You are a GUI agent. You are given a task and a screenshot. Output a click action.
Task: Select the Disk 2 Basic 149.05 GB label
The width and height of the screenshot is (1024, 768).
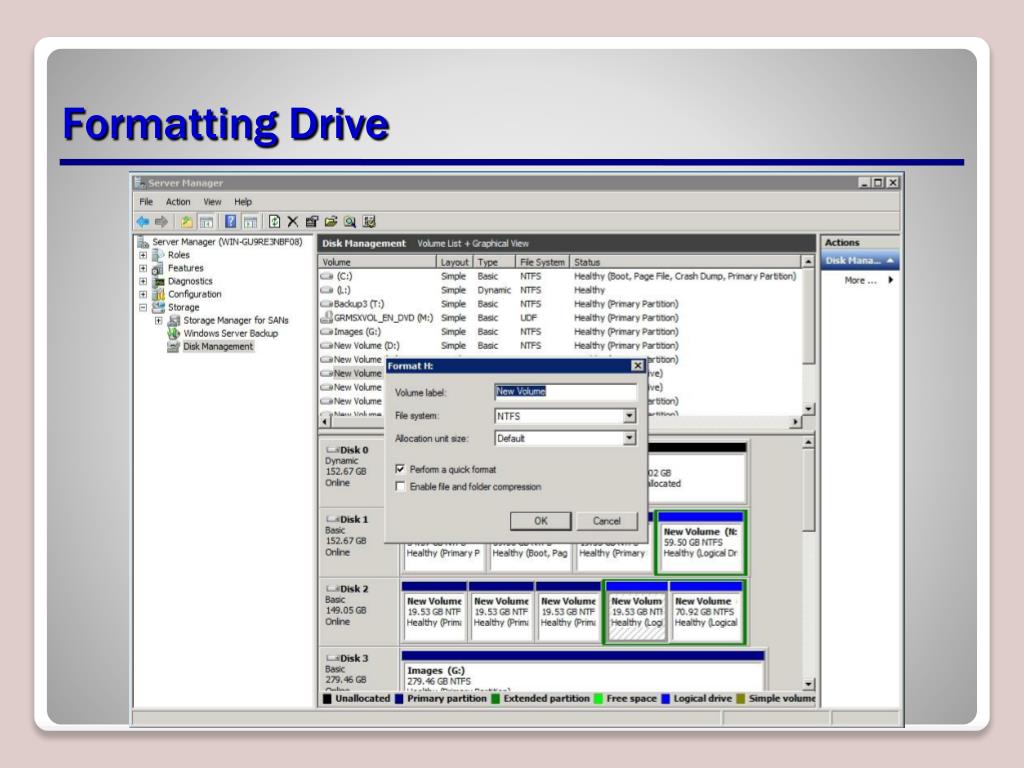pos(358,611)
